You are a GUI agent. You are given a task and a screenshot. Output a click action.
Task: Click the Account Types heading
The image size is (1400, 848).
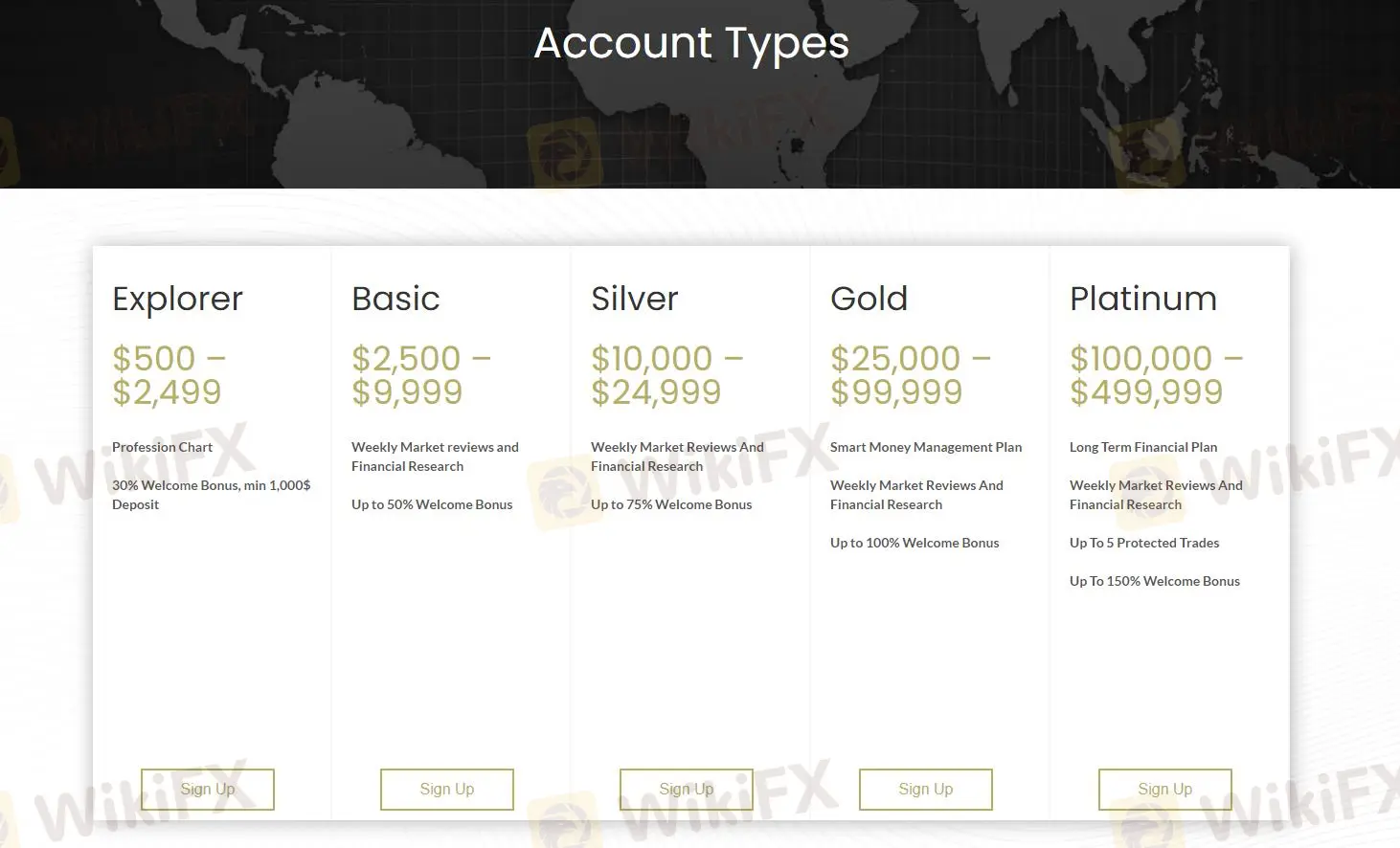tap(691, 43)
